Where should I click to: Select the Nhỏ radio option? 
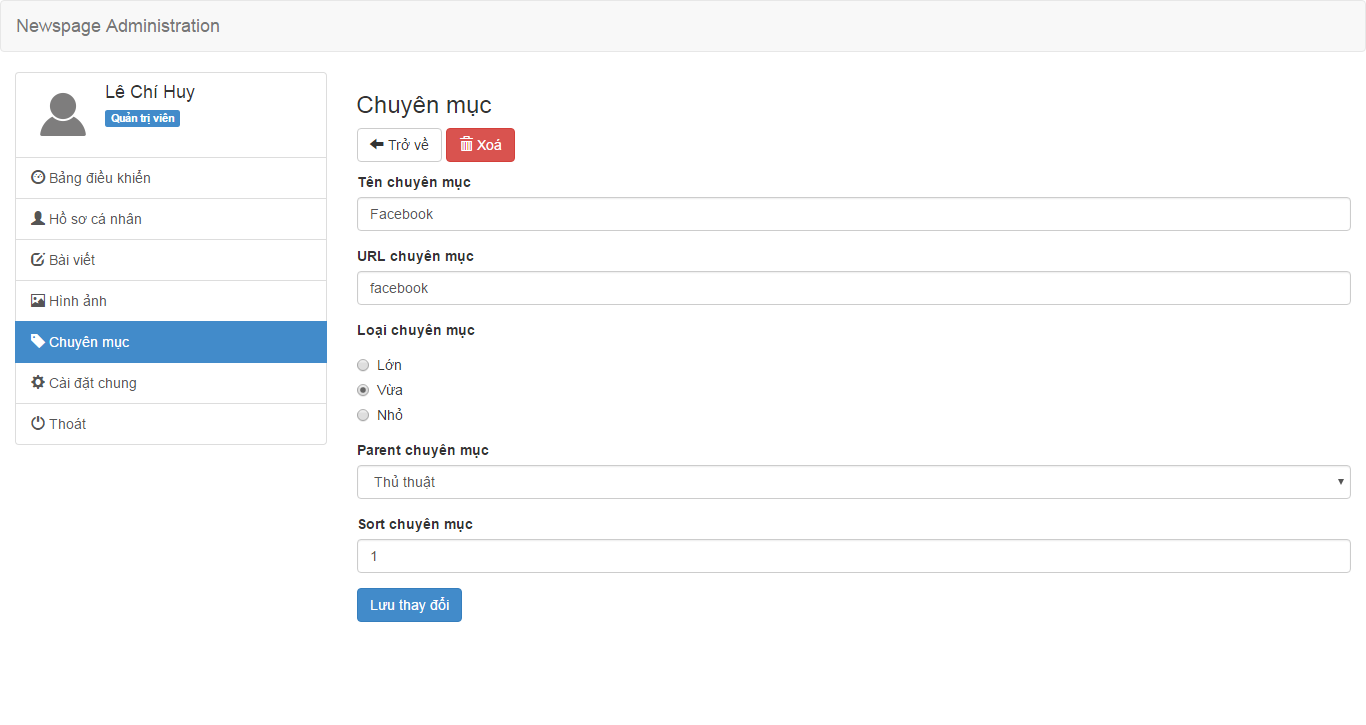(x=363, y=415)
